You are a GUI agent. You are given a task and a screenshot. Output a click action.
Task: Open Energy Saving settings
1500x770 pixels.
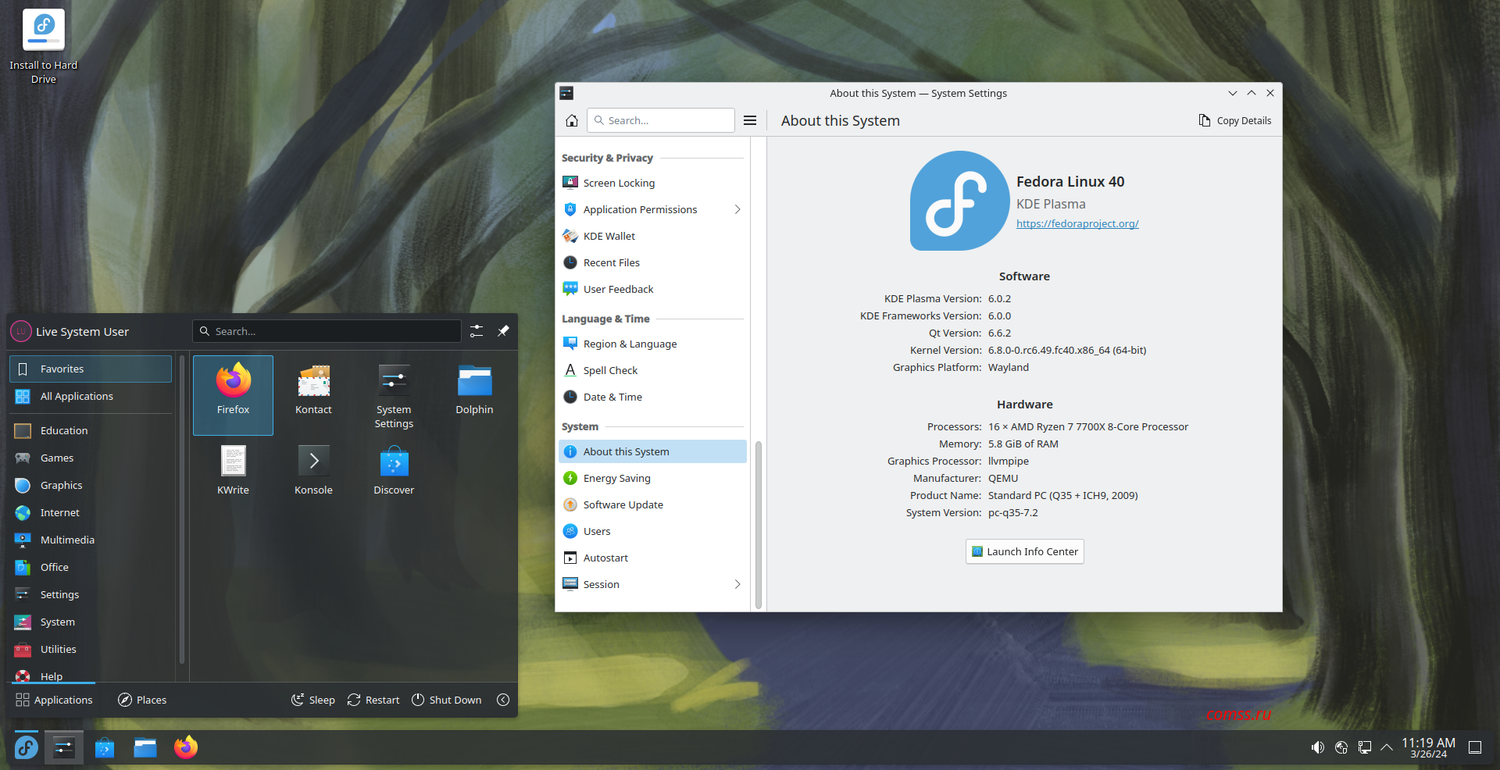point(653,478)
